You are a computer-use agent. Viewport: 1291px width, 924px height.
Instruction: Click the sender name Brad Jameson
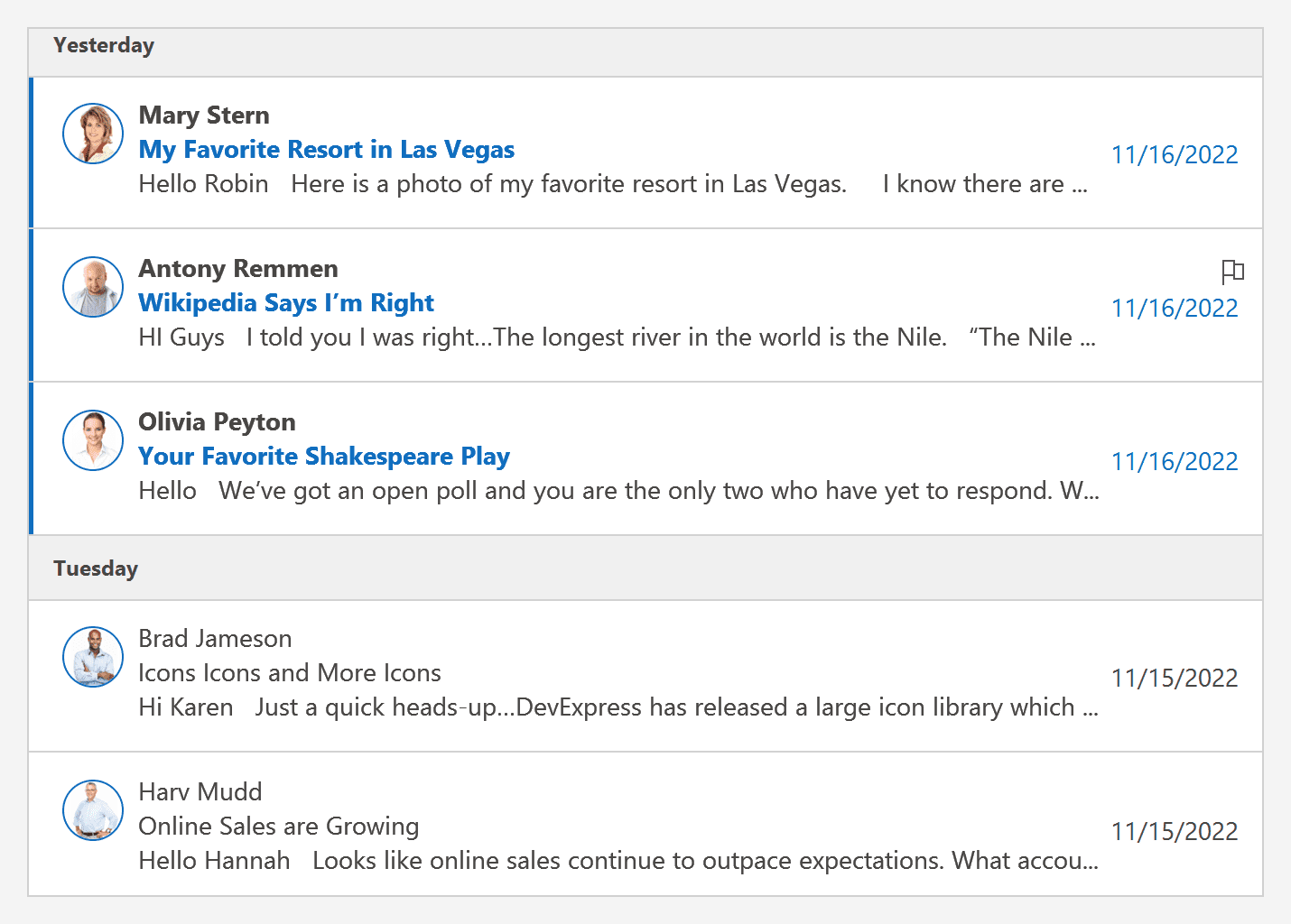(x=215, y=639)
